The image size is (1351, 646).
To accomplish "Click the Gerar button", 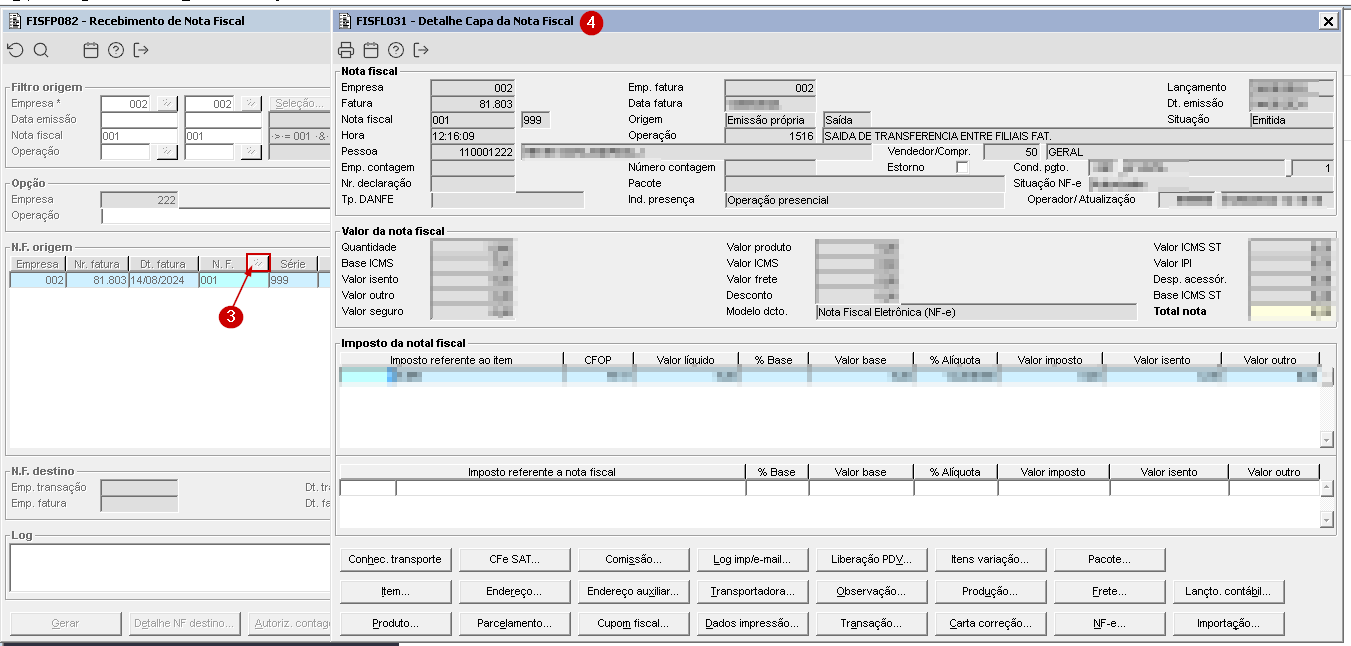I will click(x=65, y=623).
